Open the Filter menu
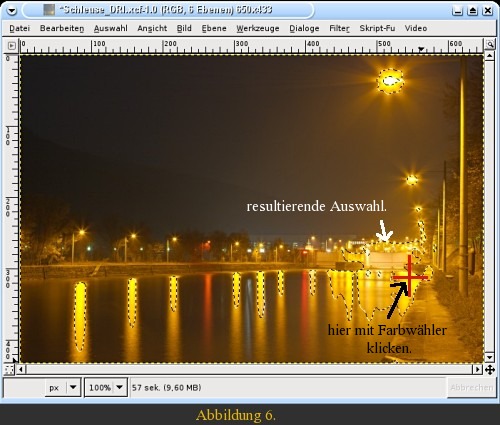Image resolution: width=500 pixels, height=425 pixels. point(339,28)
